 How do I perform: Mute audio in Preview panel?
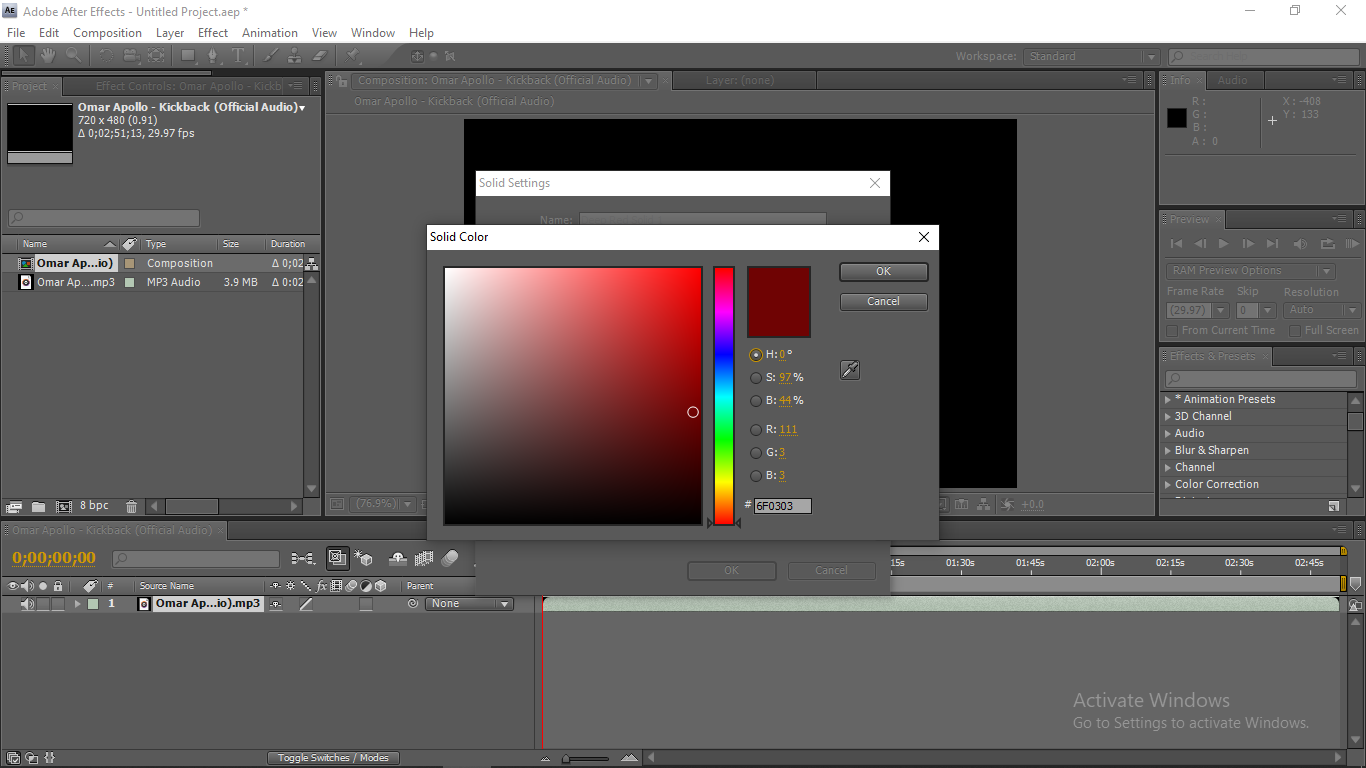[x=1300, y=244]
